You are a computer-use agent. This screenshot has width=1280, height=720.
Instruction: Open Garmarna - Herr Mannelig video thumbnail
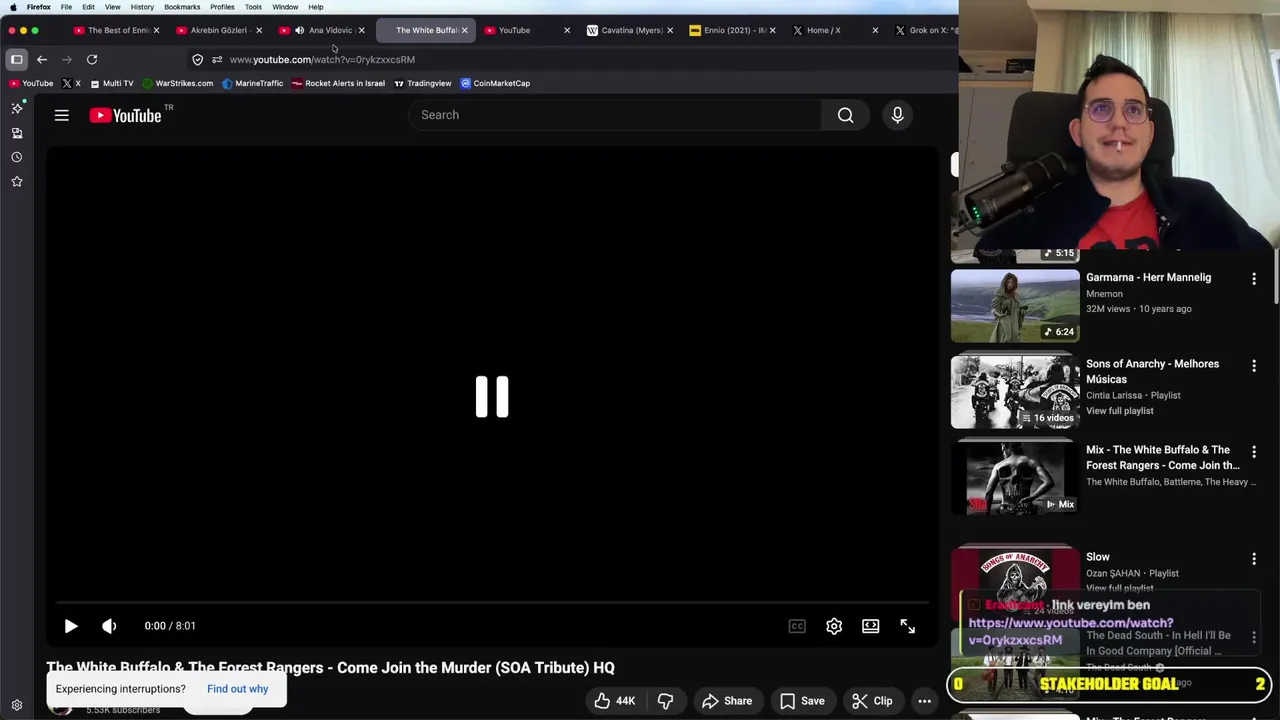click(x=1015, y=306)
